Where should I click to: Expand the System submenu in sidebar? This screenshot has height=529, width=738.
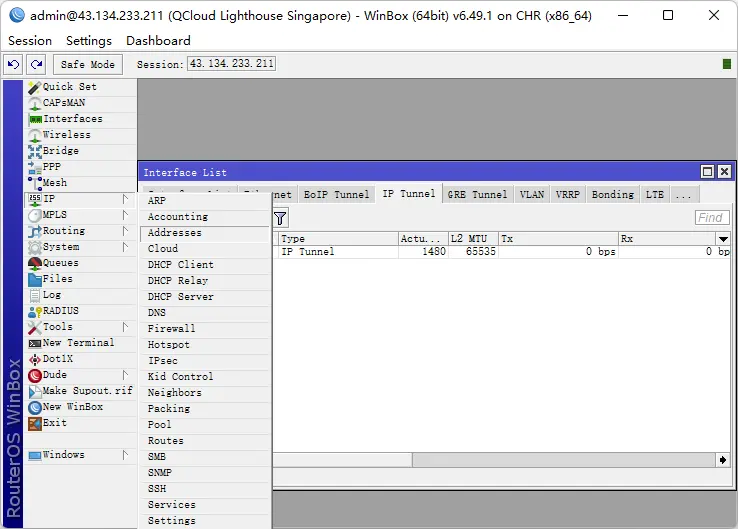click(x=61, y=247)
